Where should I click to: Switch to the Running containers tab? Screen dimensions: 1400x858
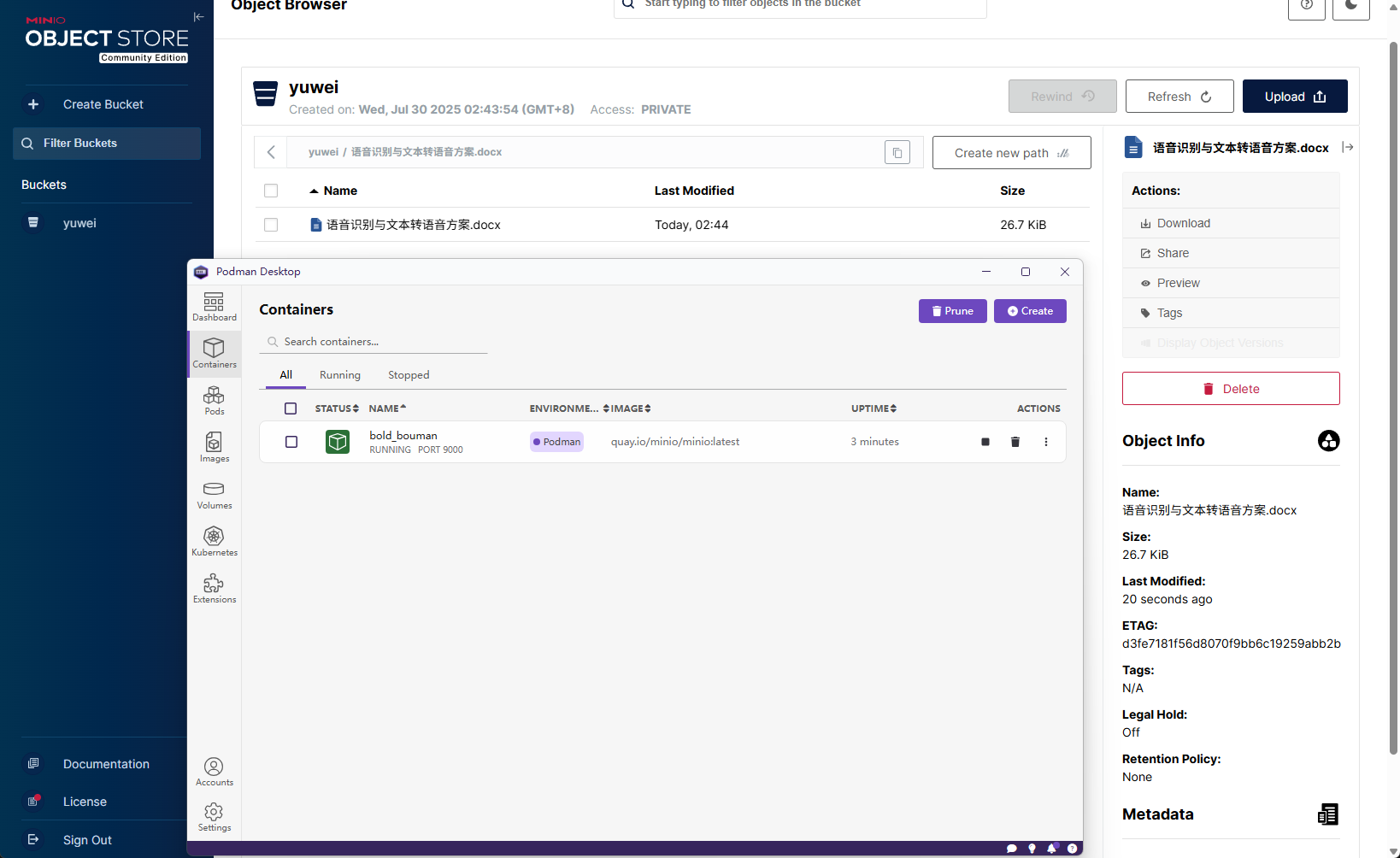[340, 375]
